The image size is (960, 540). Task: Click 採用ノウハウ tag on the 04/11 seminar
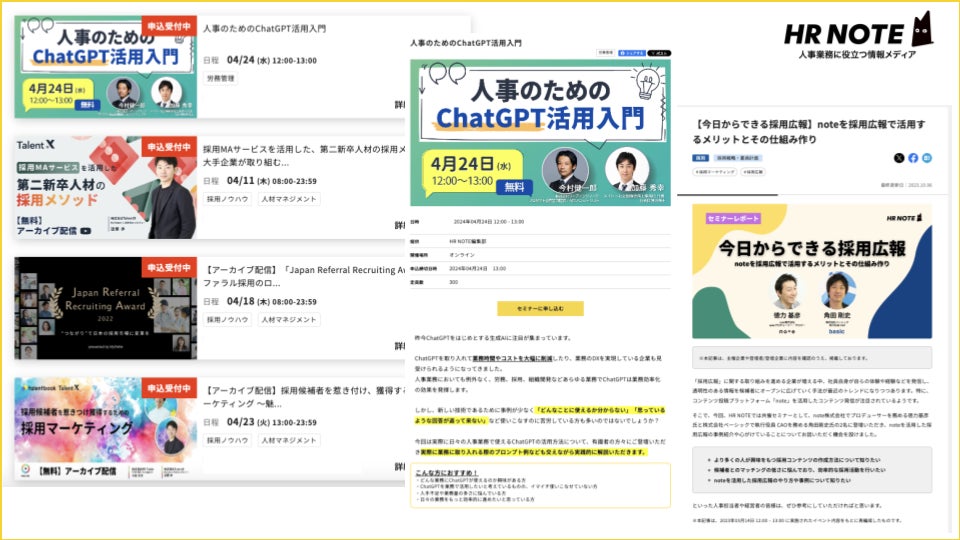(x=227, y=199)
